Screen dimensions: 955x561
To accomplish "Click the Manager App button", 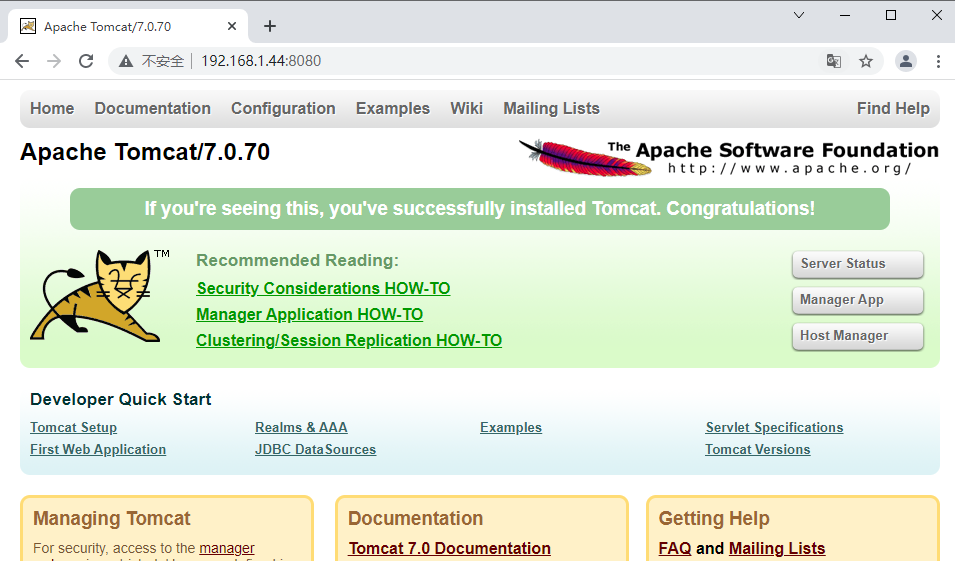I will click(858, 300).
